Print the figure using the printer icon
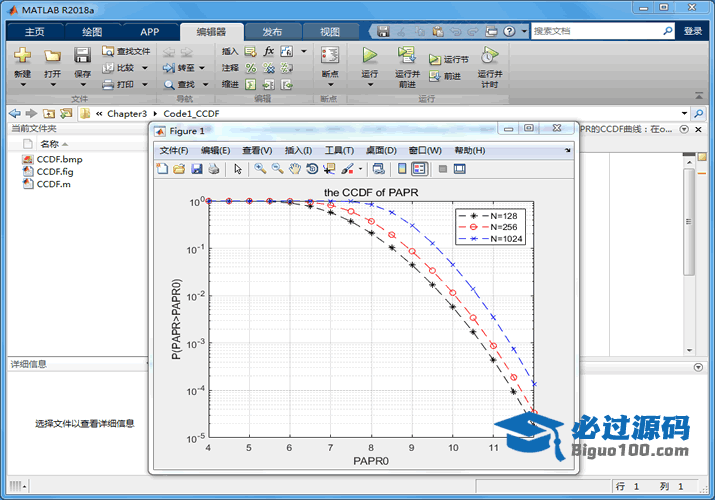Viewport: 715px width, 500px height. [x=213, y=169]
